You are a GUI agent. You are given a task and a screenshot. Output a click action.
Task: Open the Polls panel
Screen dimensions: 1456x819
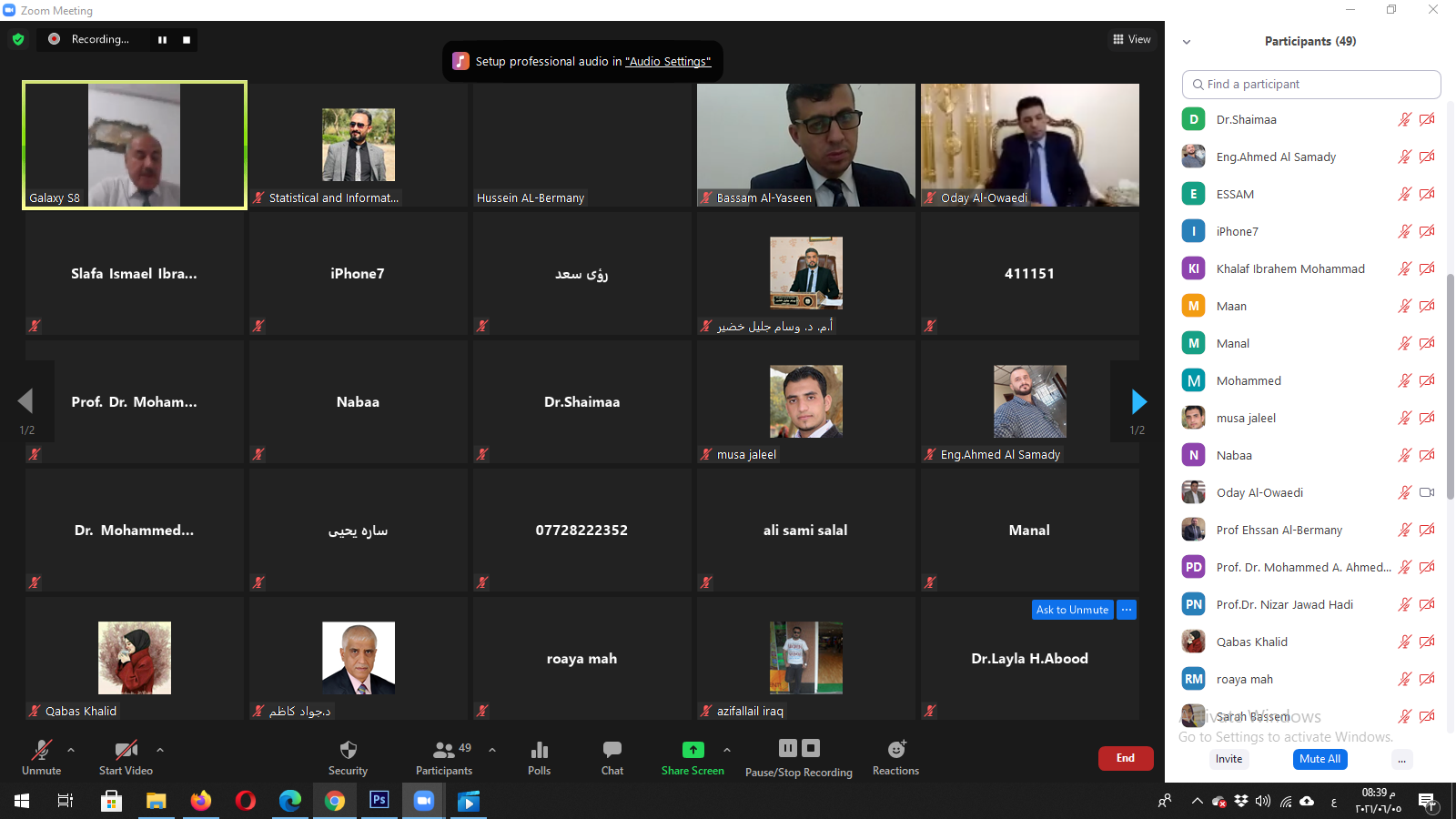pos(539,757)
